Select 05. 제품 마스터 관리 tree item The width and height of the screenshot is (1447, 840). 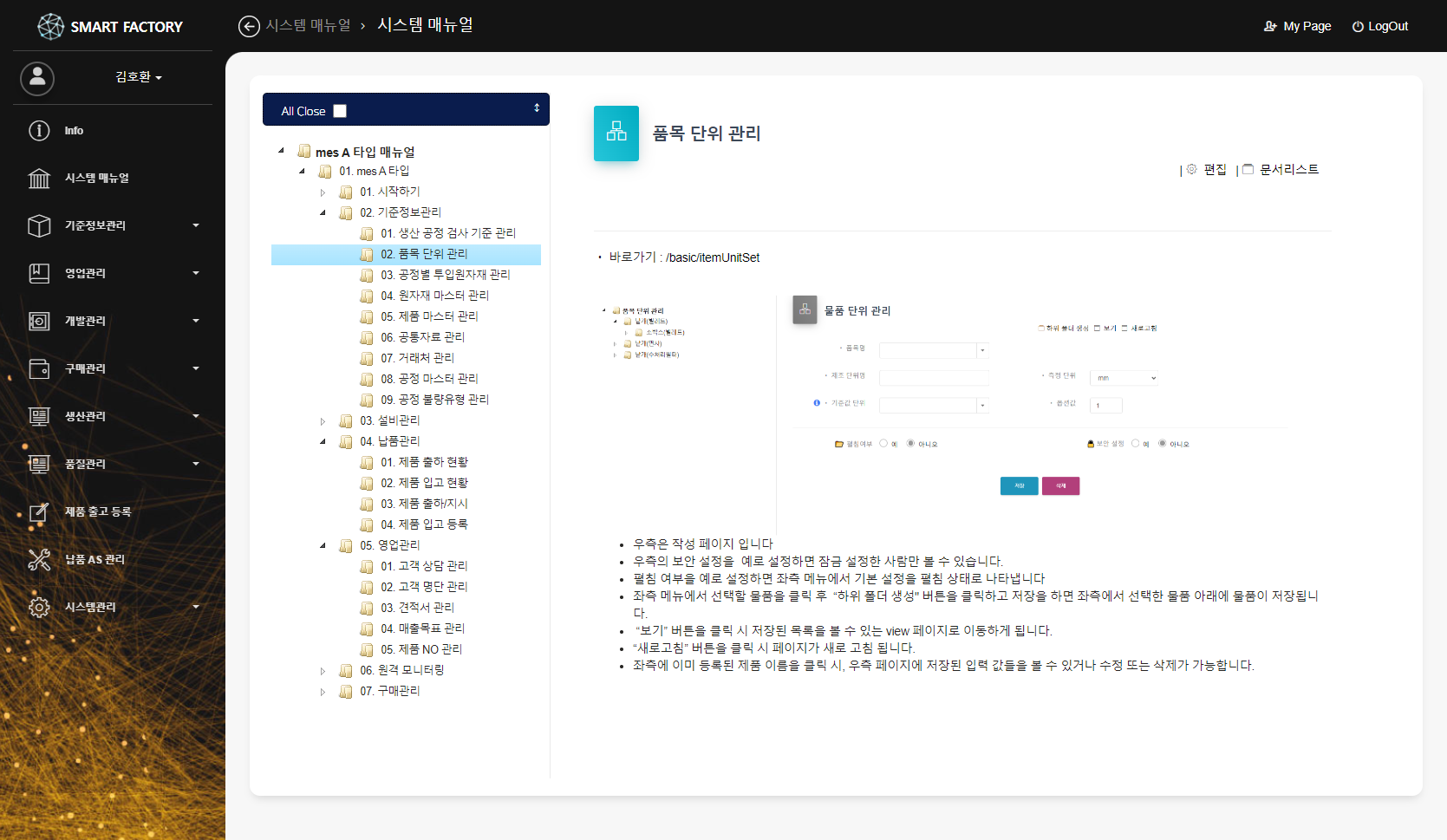pyautogui.click(x=429, y=316)
